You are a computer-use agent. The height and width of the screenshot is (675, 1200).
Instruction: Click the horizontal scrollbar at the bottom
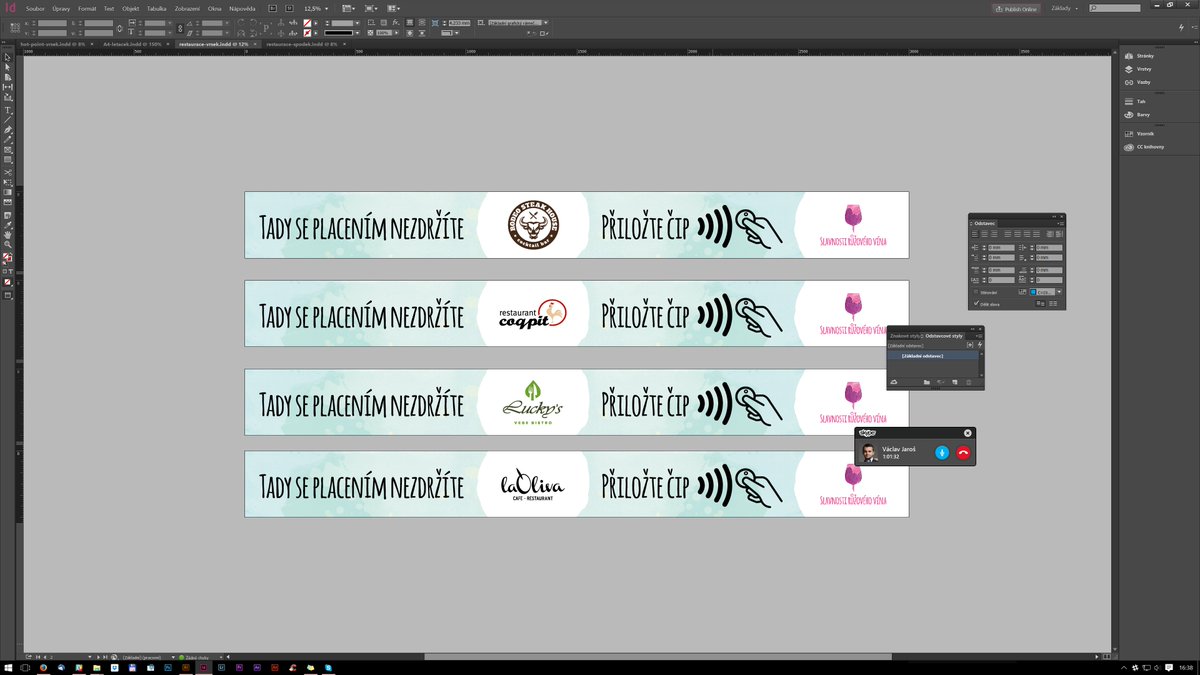658,657
